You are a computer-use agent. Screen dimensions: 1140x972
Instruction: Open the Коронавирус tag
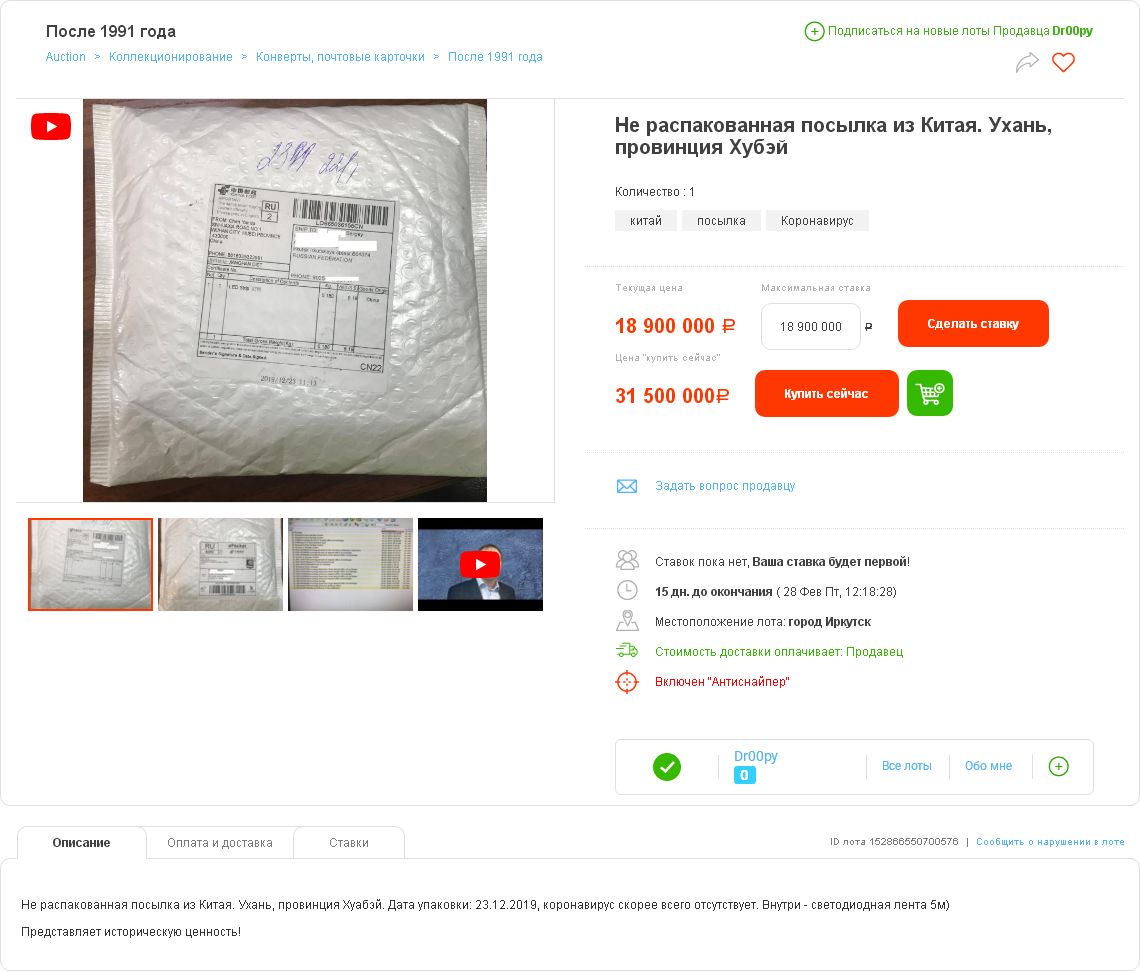coord(817,220)
